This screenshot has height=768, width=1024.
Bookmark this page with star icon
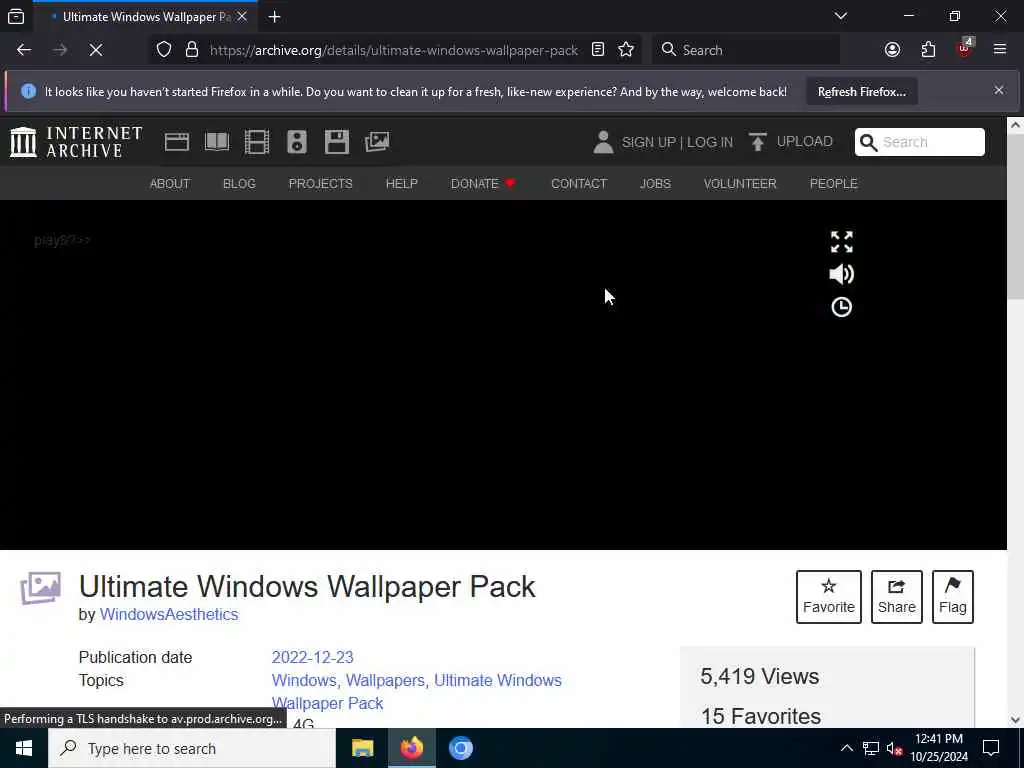tap(626, 50)
